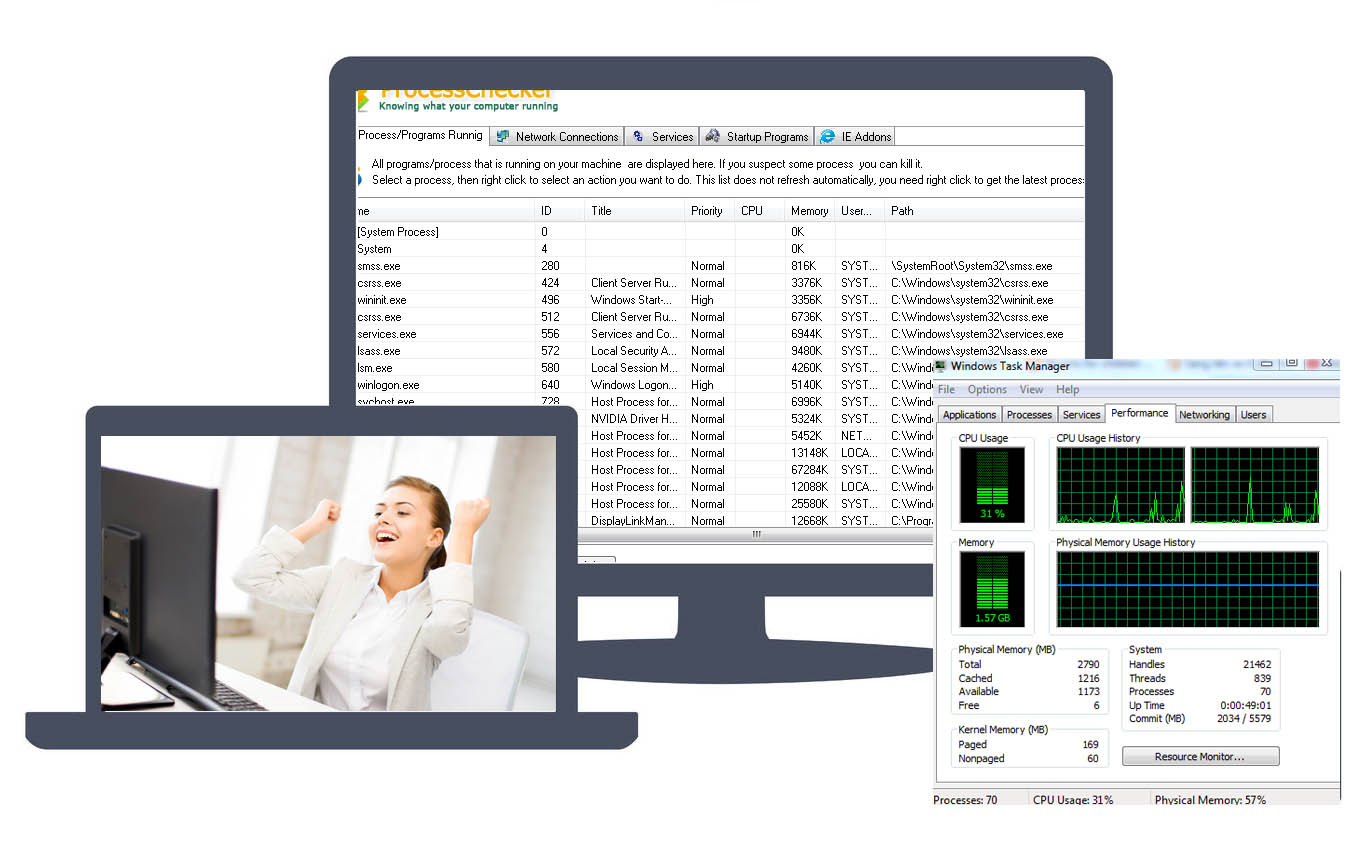Click the Physical Memory Total value 2790
Viewport: 1360px width, 862px height.
1088,665
